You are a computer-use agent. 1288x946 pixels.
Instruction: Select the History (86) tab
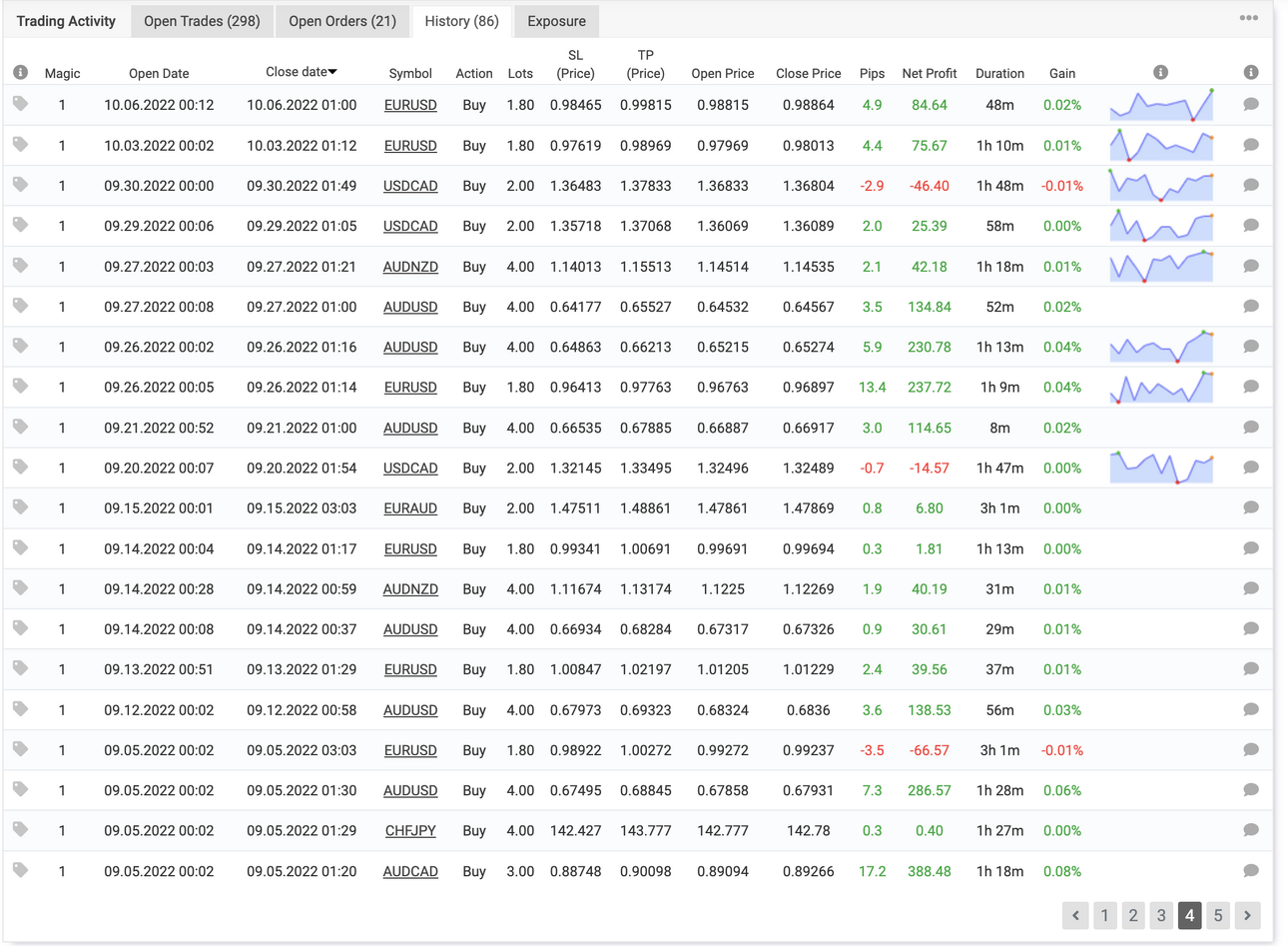point(461,21)
